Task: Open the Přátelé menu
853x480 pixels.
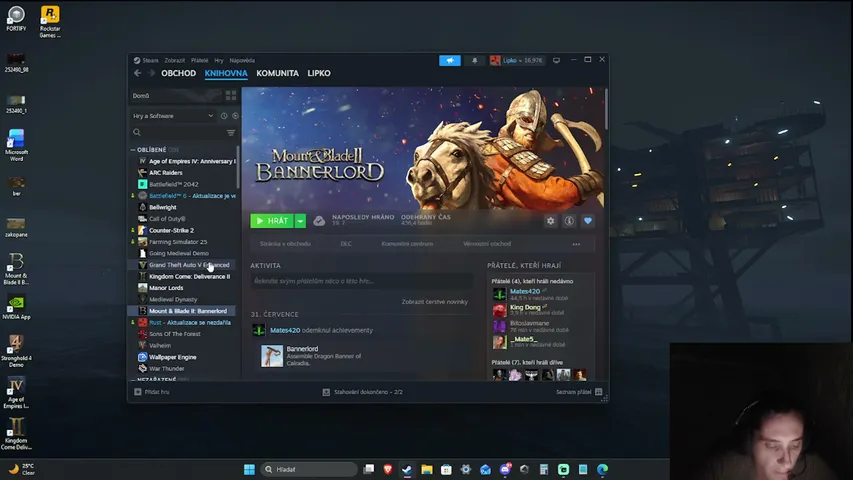Action: 200,60
